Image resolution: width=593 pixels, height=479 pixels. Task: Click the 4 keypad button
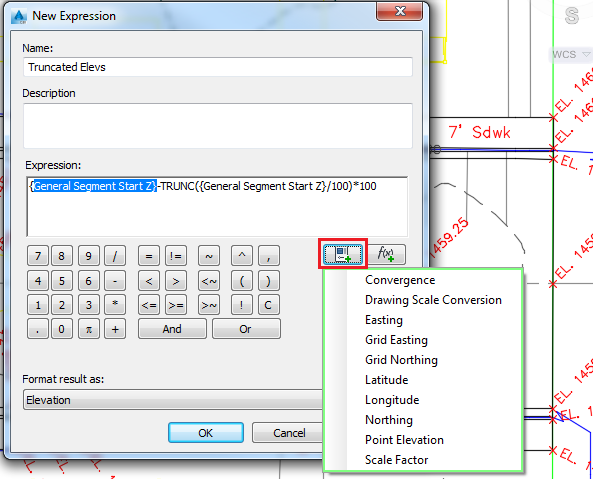(x=38, y=281)
